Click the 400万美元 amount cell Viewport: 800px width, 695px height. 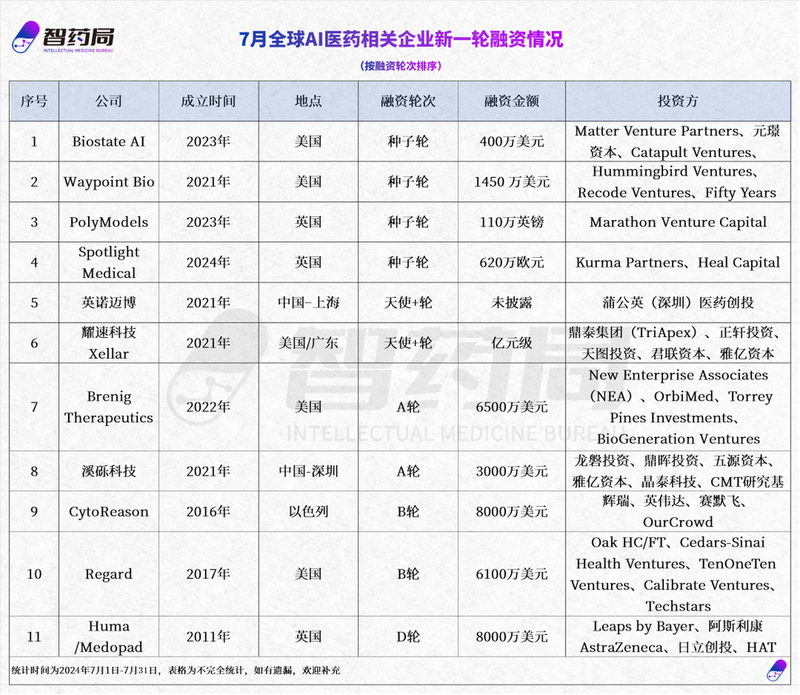(512, 141)
